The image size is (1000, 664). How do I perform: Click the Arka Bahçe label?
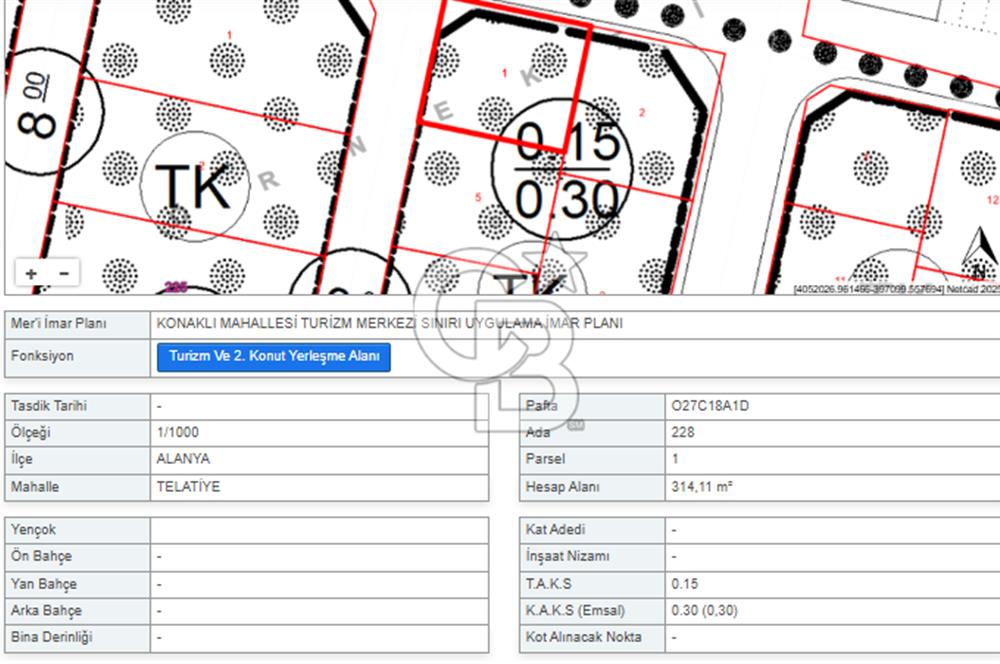coord(47,610)
